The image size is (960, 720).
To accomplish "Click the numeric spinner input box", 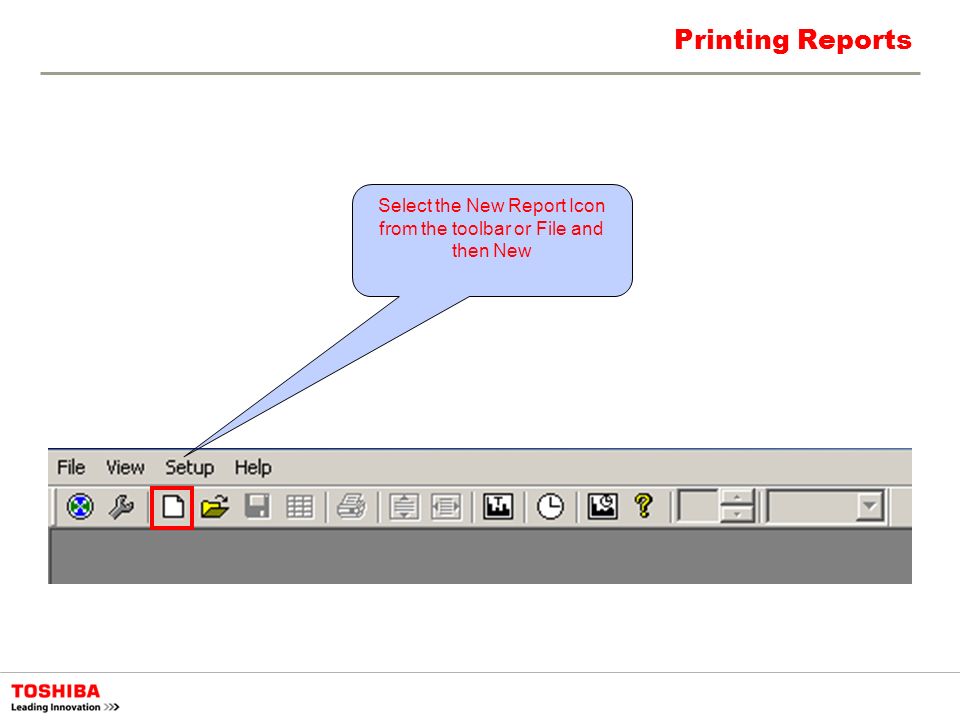I will 698,506.
